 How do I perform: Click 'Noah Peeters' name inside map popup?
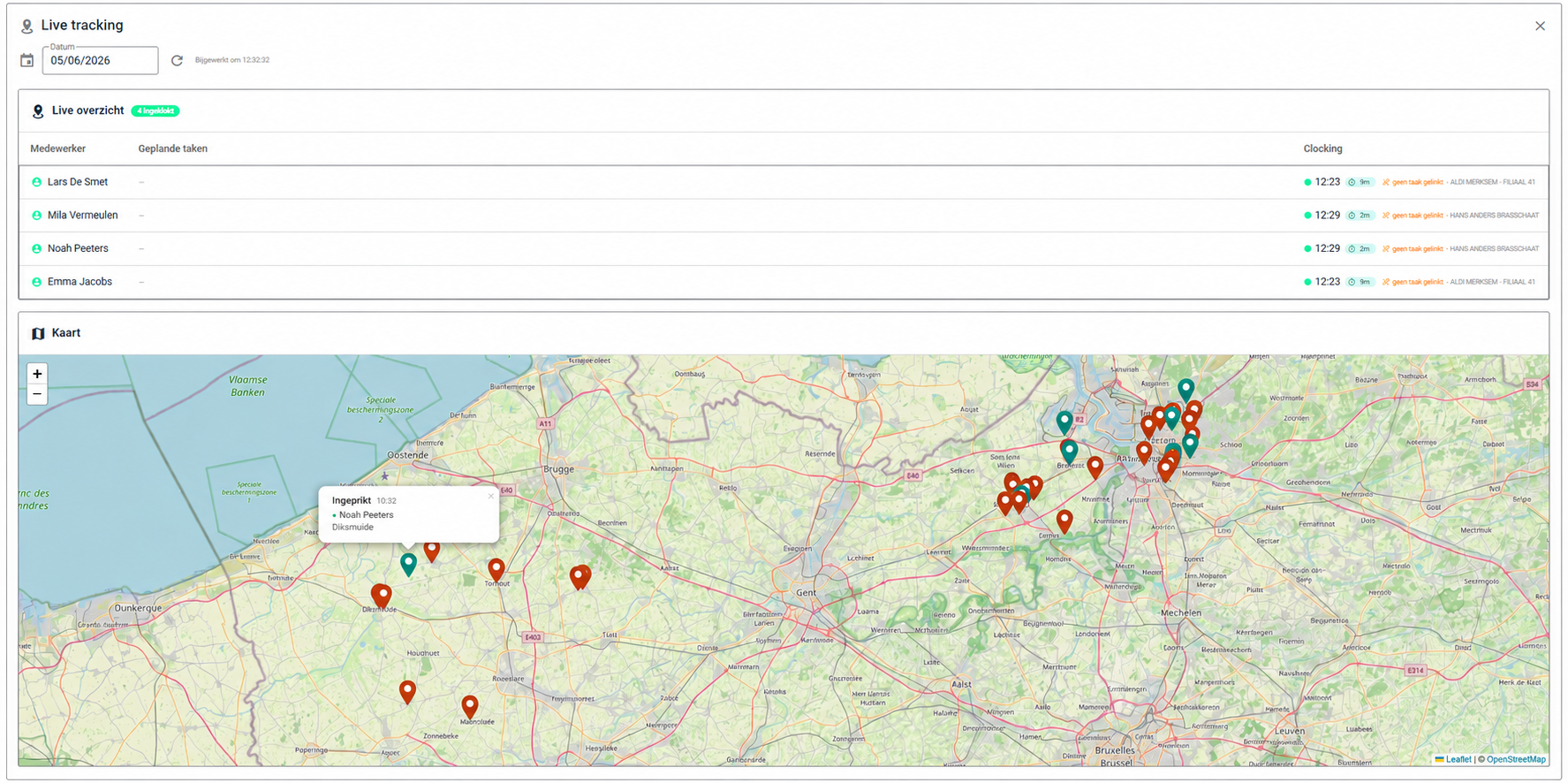366,514
